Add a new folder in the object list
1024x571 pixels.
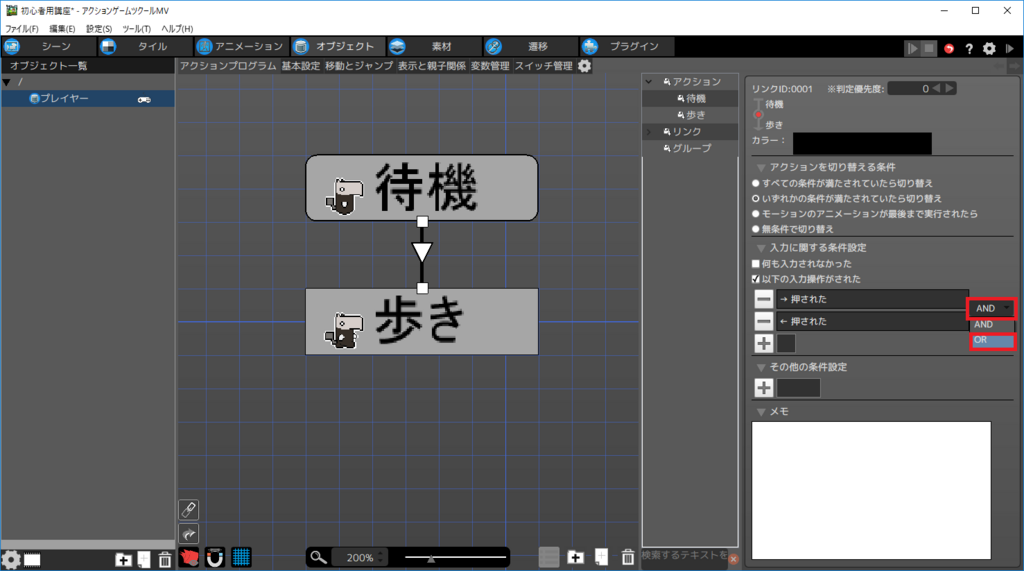(x=123, y=559)
